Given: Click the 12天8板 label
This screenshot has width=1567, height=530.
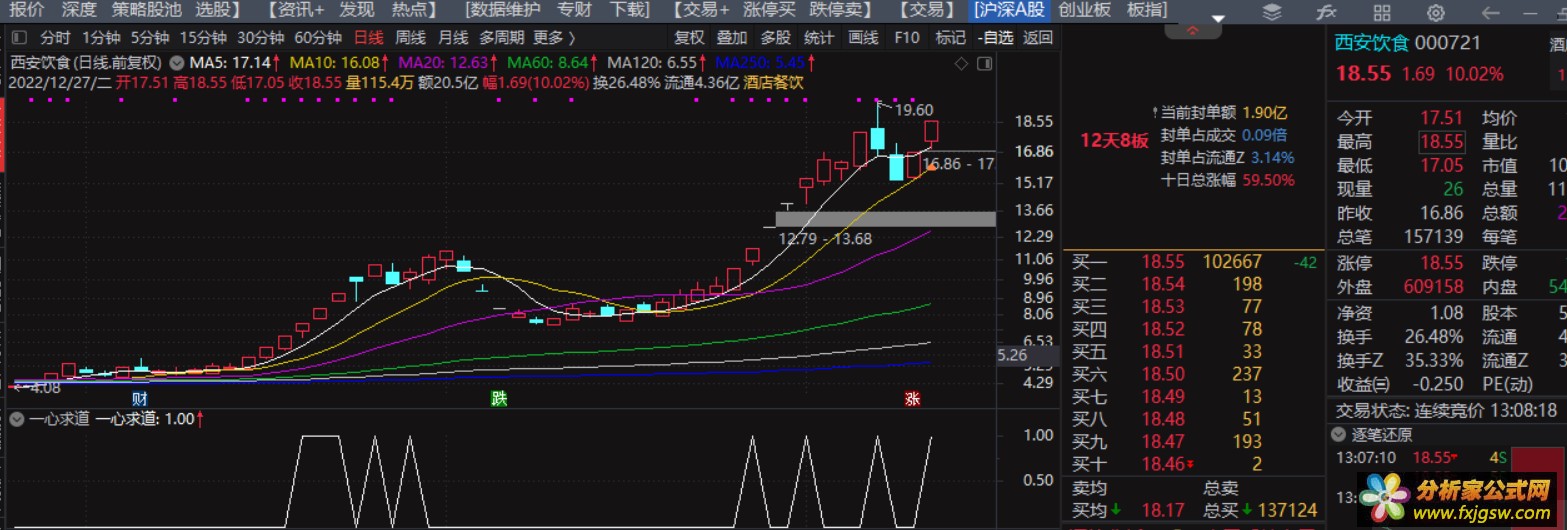Looking at the screenshot, I should [x=1114, y=140].
